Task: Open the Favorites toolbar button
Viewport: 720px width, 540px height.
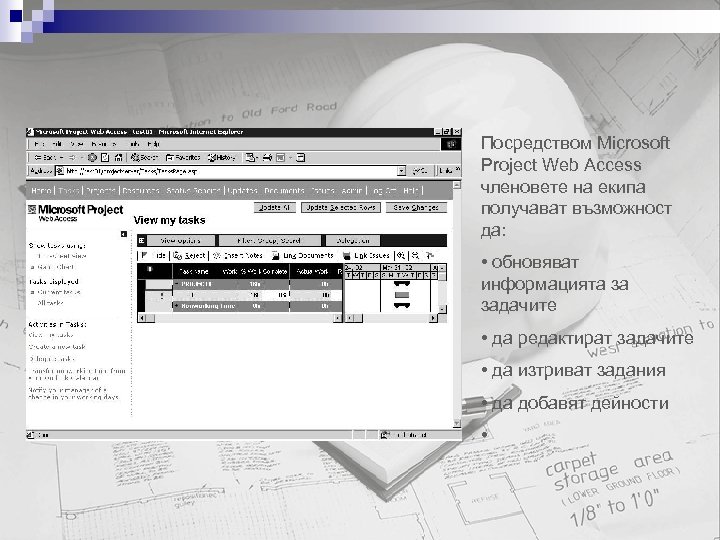Action: click(183, 158)
